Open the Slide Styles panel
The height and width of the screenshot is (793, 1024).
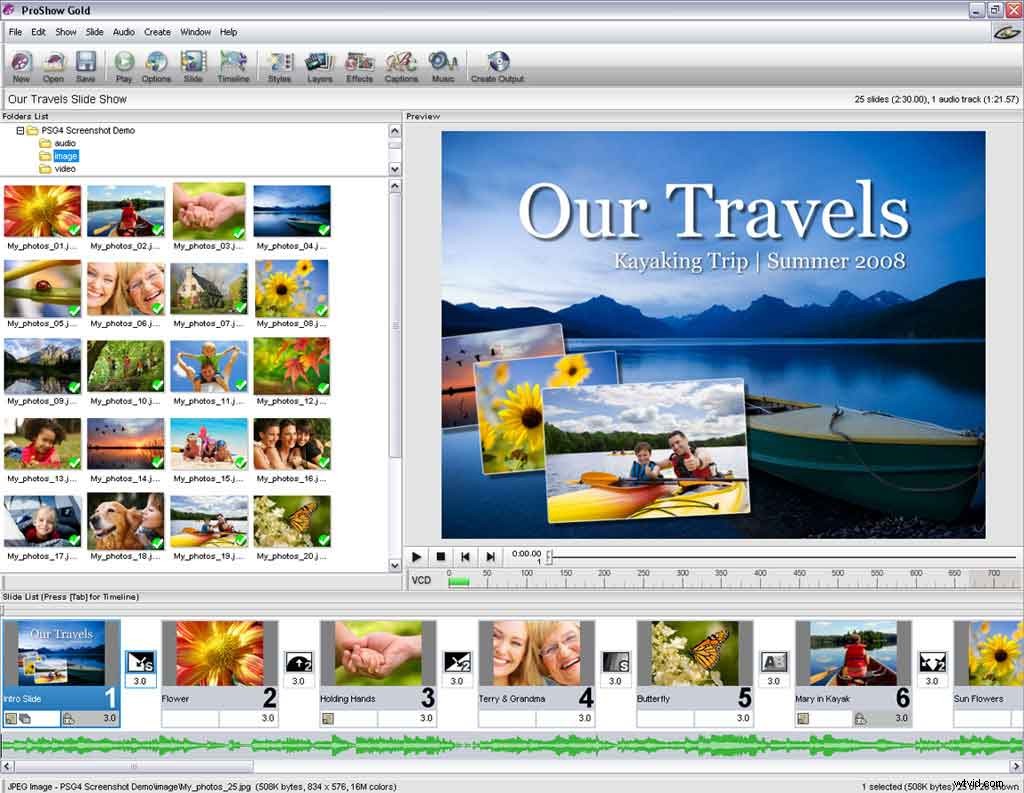pos(280,65)
